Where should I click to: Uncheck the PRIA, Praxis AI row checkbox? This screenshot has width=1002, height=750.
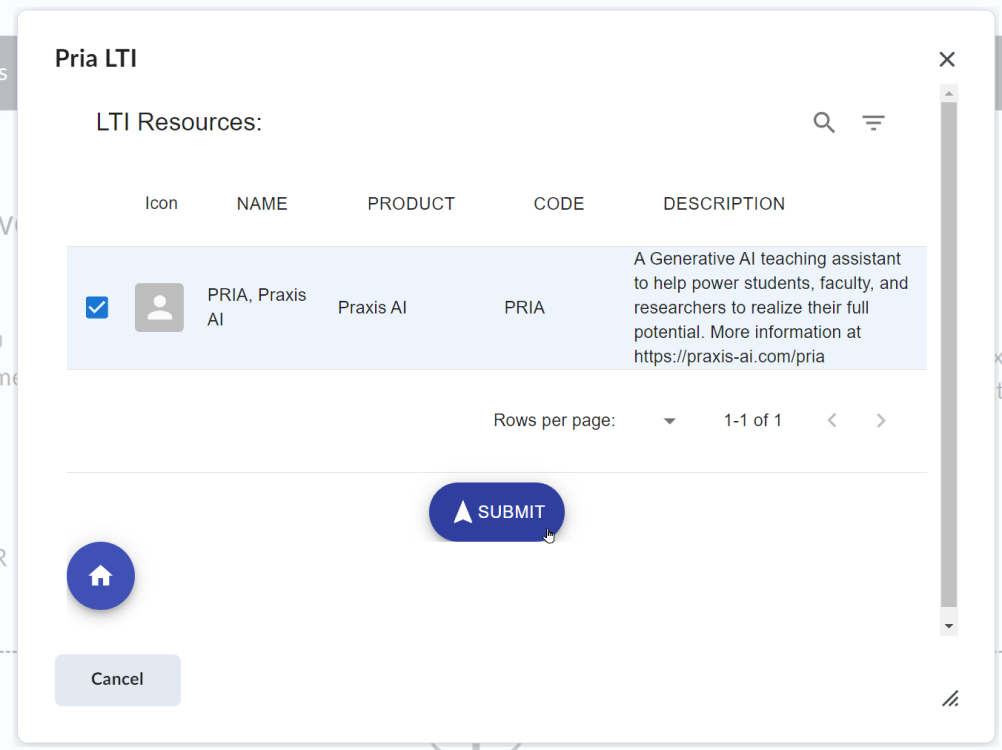(x=97, y=307)
